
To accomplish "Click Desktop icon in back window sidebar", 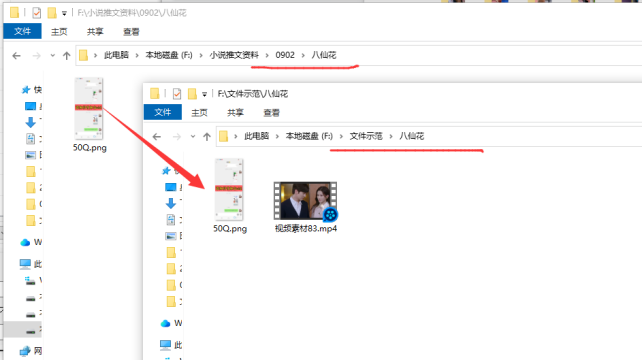I will click(x=30, y=107).
